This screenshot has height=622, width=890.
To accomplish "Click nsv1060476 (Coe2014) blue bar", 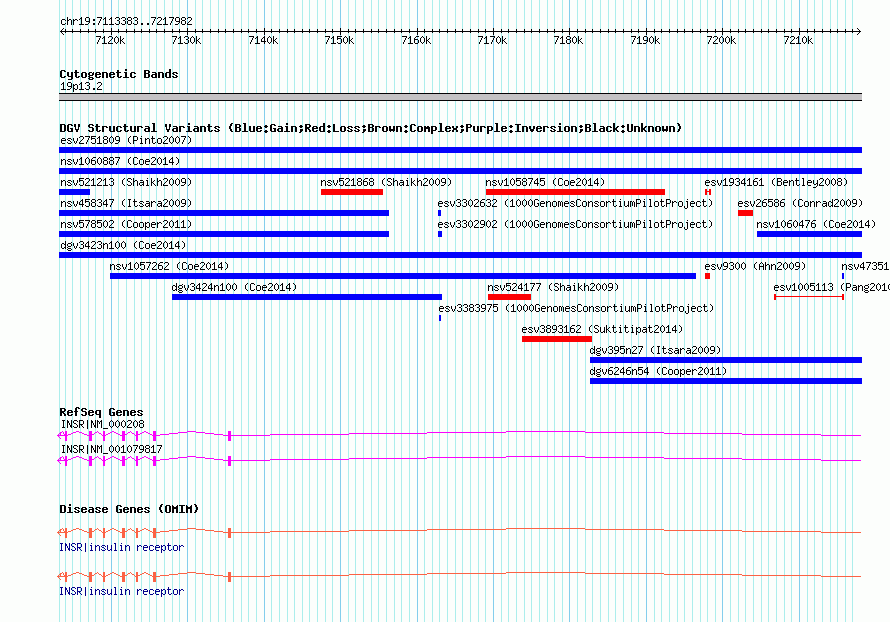I will 809,234.
